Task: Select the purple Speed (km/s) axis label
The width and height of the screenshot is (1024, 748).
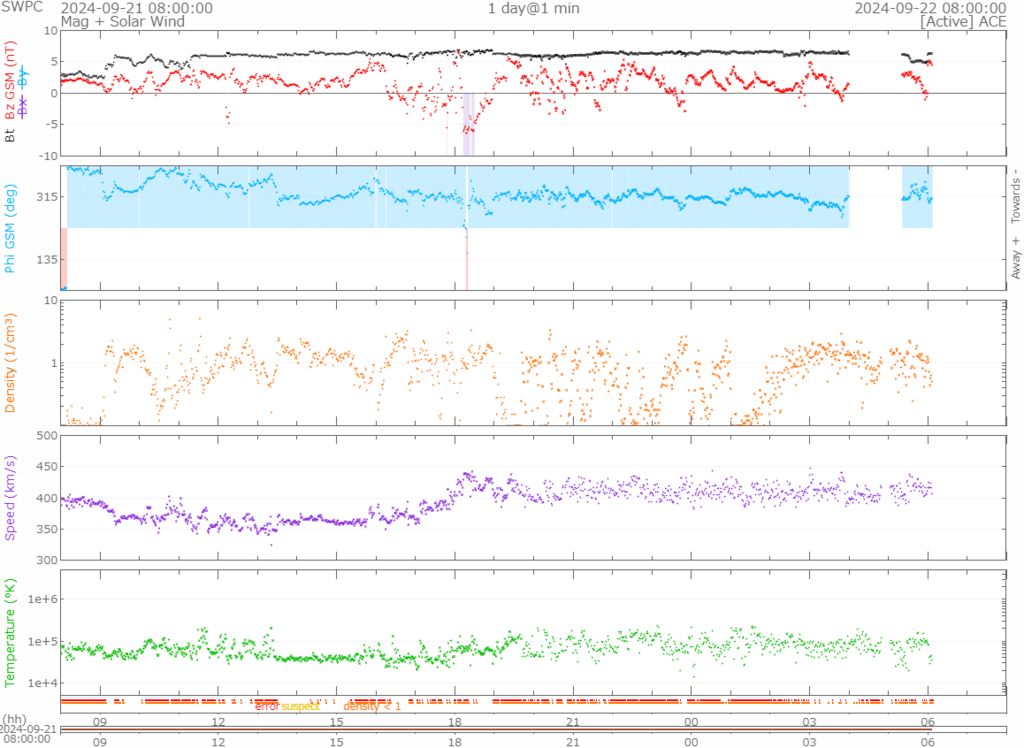Action: 11,497
